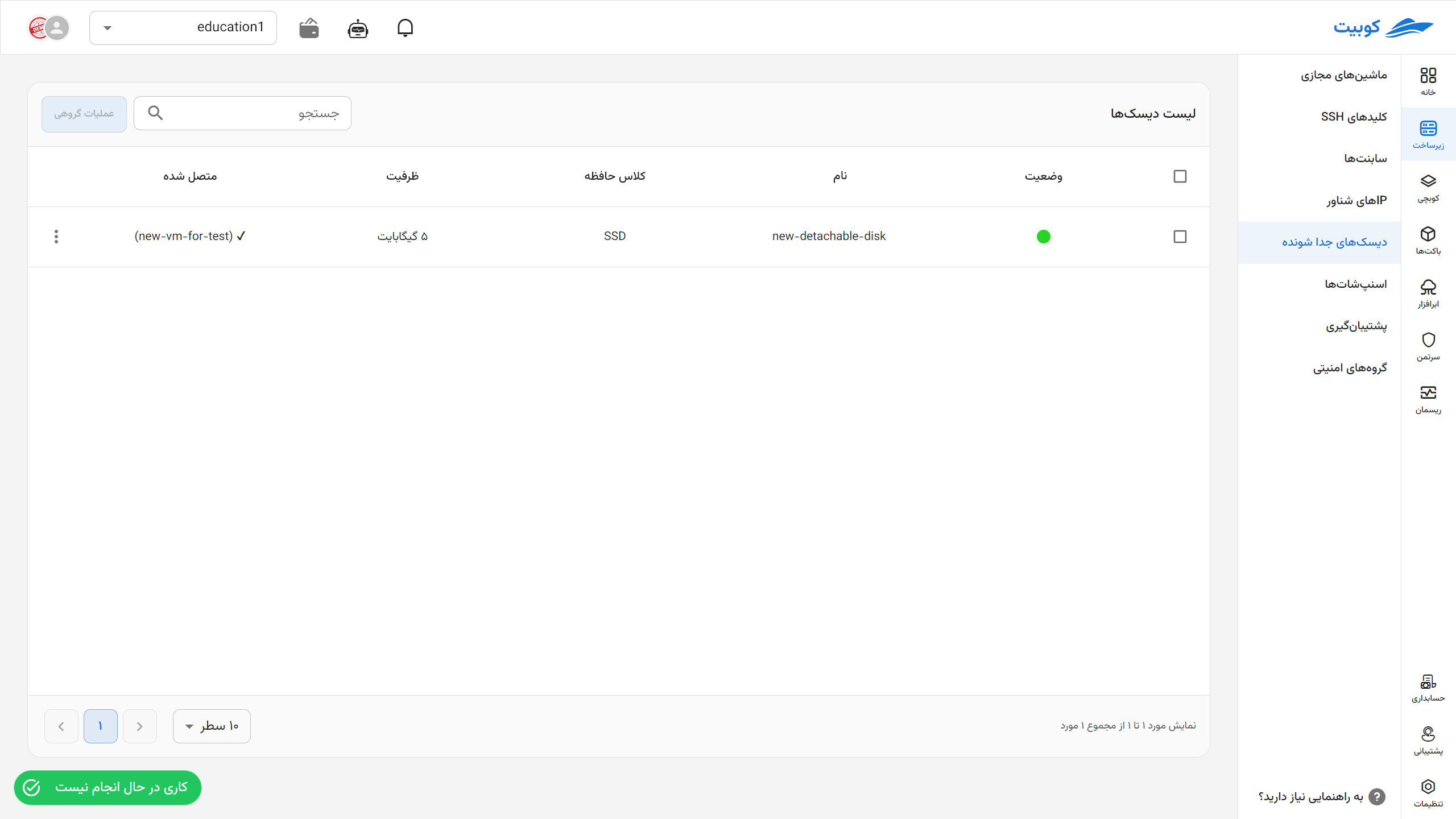Open the three-dot menu for new-detachable-disk
The height and width of the screenshot is (819, 1456).
pos(56,236)
